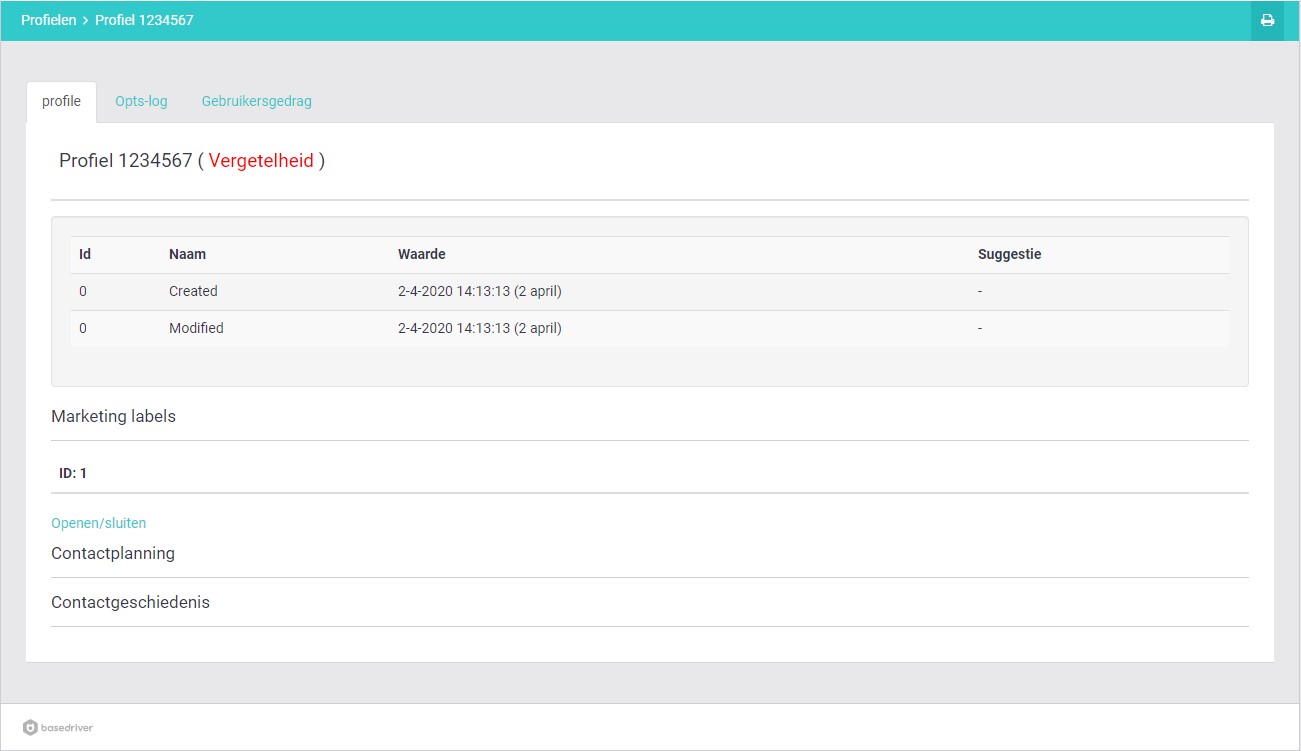Click the Profiel 1234567 heading
The image size is (1301, 751).
(x=192, y=161)
